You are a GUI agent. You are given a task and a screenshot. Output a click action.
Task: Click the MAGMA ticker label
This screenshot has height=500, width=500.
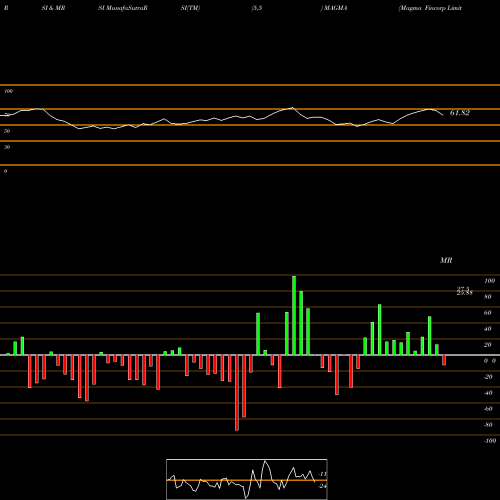pyautogui.click(x=335, y=8)
